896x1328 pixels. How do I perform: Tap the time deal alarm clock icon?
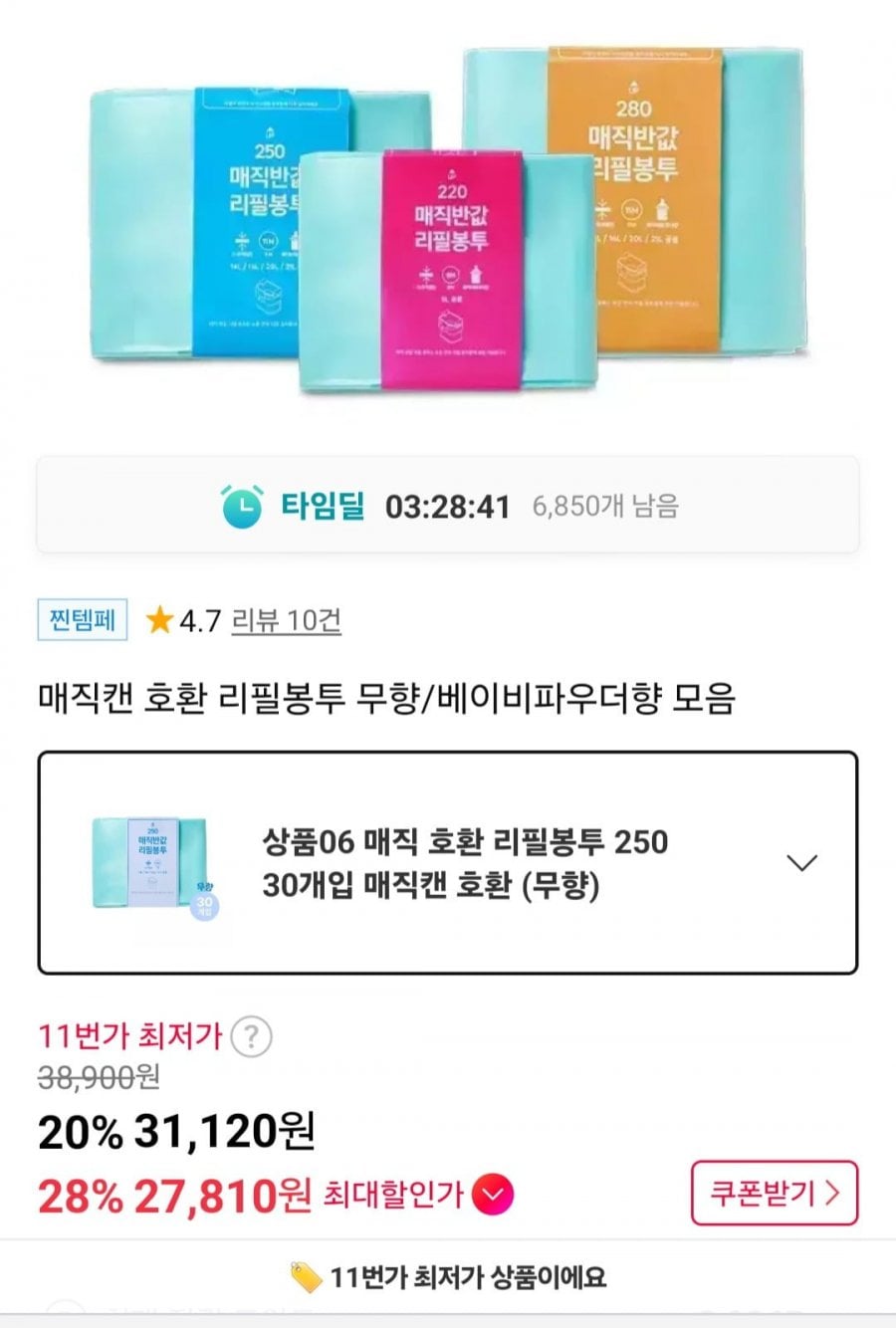click(242, 506)
